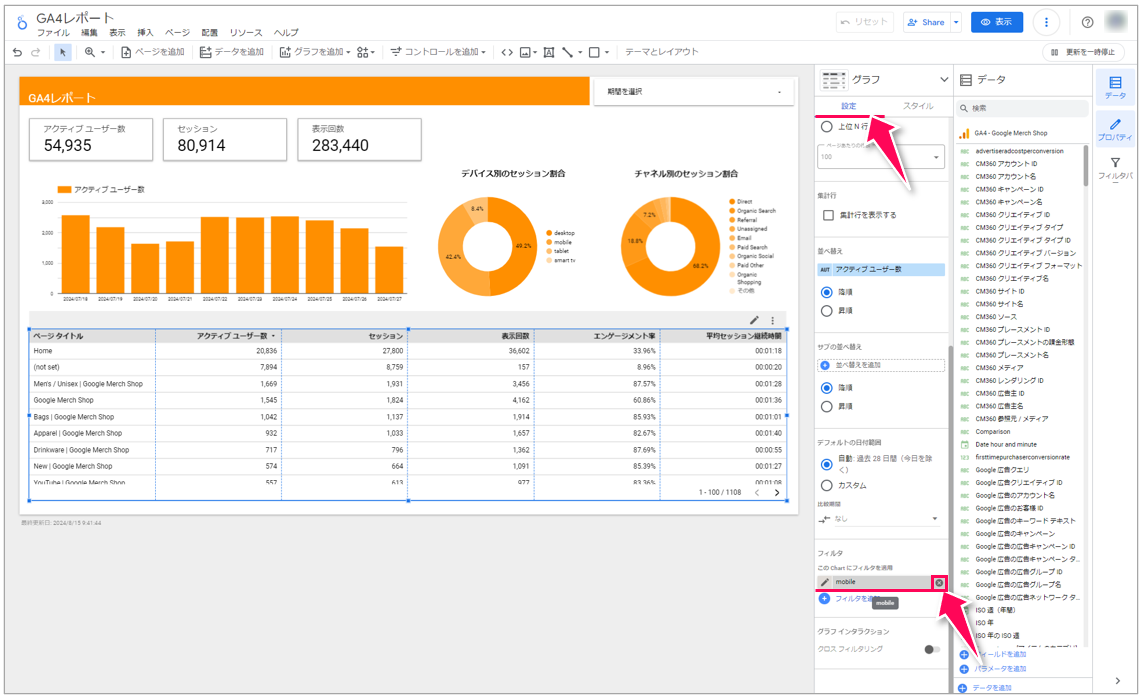Go to previous page of table results
The width and height of the screenshot is (1141, 698).
coord(757,493)
